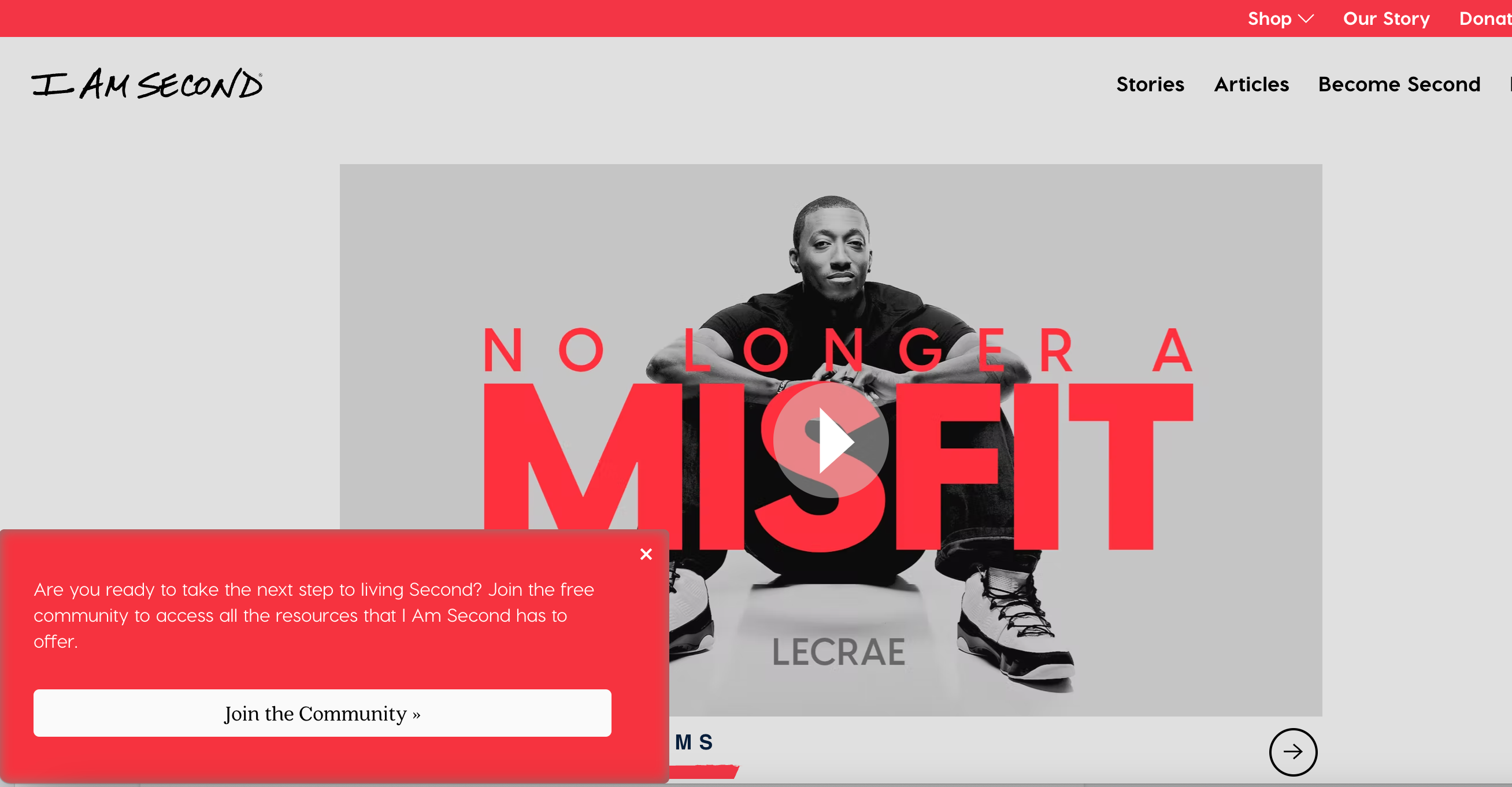Viewport: 1512px width, 787px height.
Task: Open the Donate link in top bar
Action: coord(1485,19)
